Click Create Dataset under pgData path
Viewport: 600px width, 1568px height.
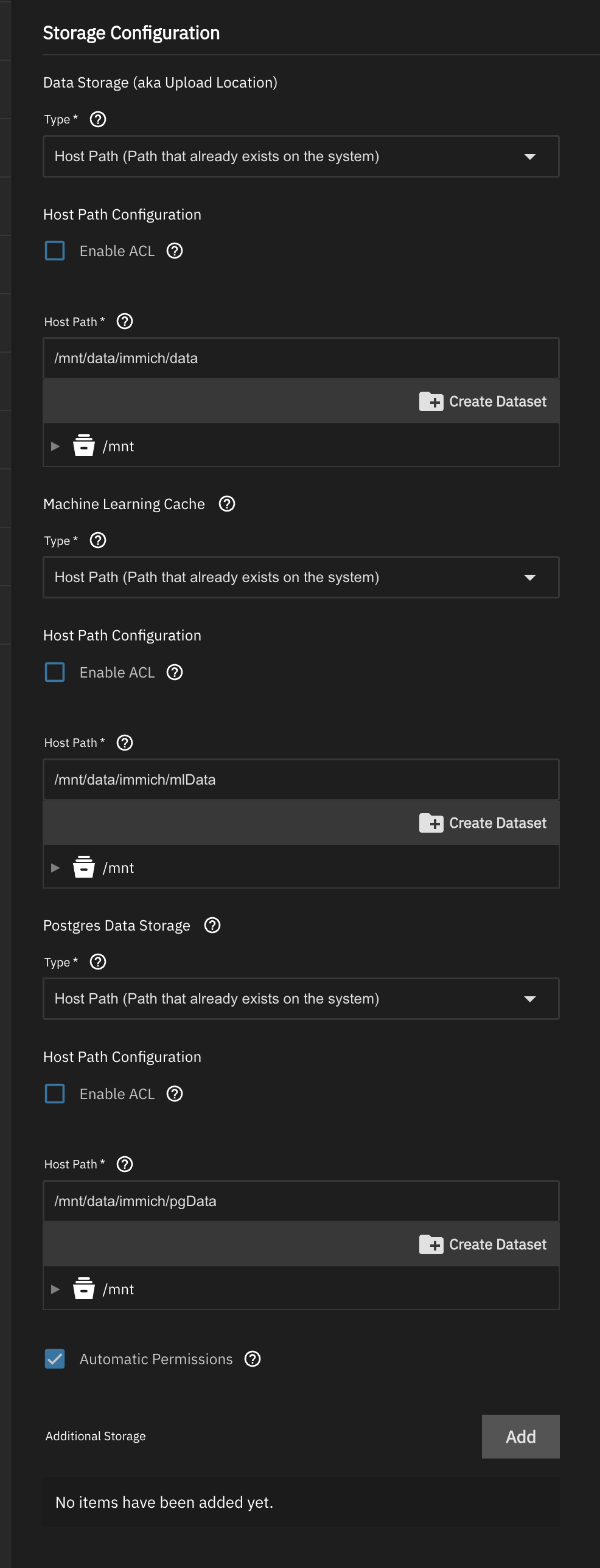483,1245
